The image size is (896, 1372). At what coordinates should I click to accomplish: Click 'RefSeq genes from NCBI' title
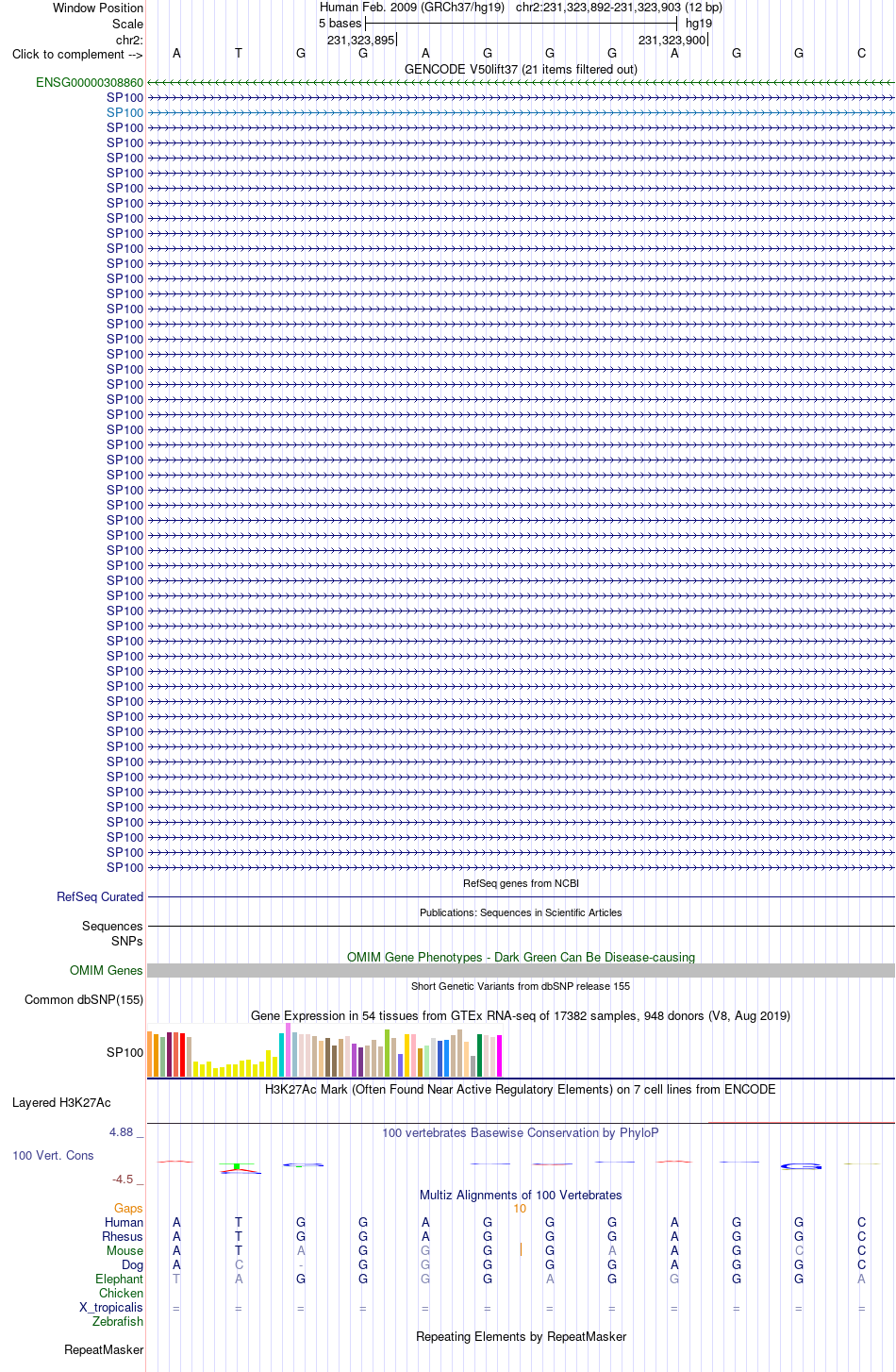click(x=521, y=884)
